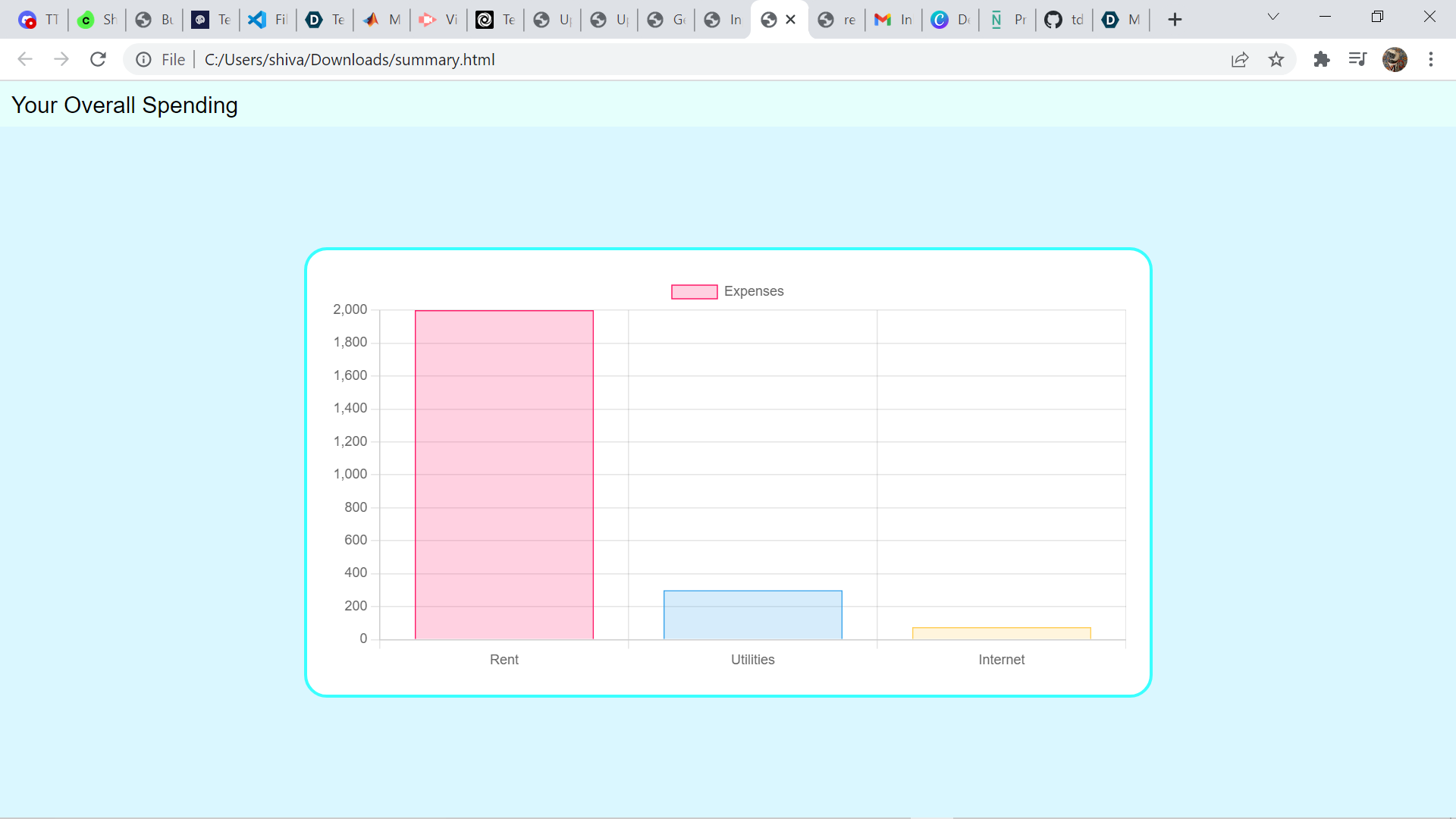Open the media control icon
This screenshot has height=819, width=1456.
[x=1357, y=59]
